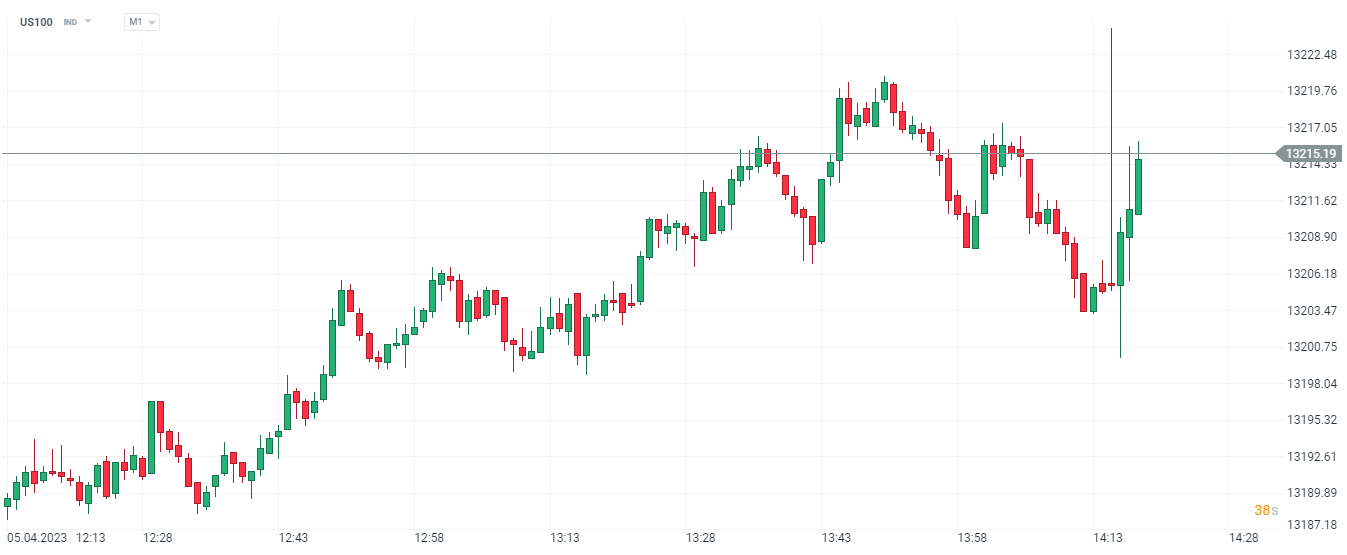Expand the arrow next to IND
The width and height of the screenshot is (1347, 555).
click(88, 21)
